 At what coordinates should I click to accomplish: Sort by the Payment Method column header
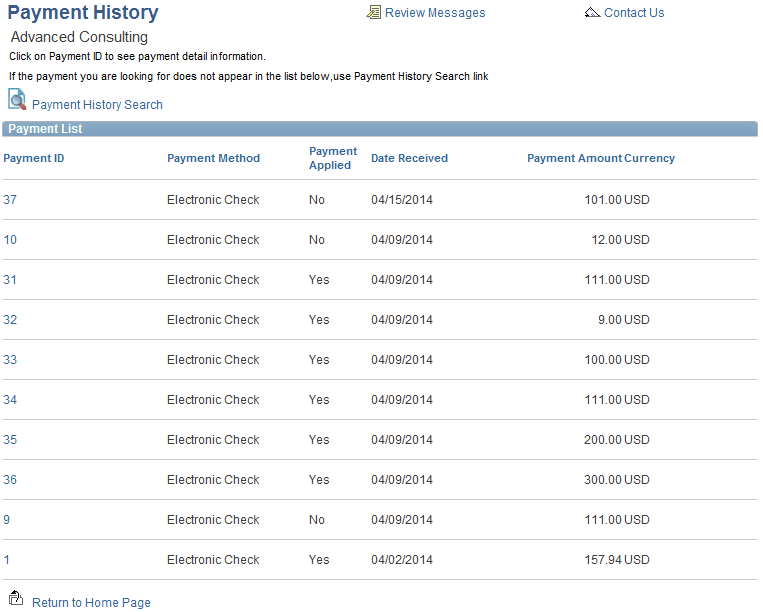214,158
